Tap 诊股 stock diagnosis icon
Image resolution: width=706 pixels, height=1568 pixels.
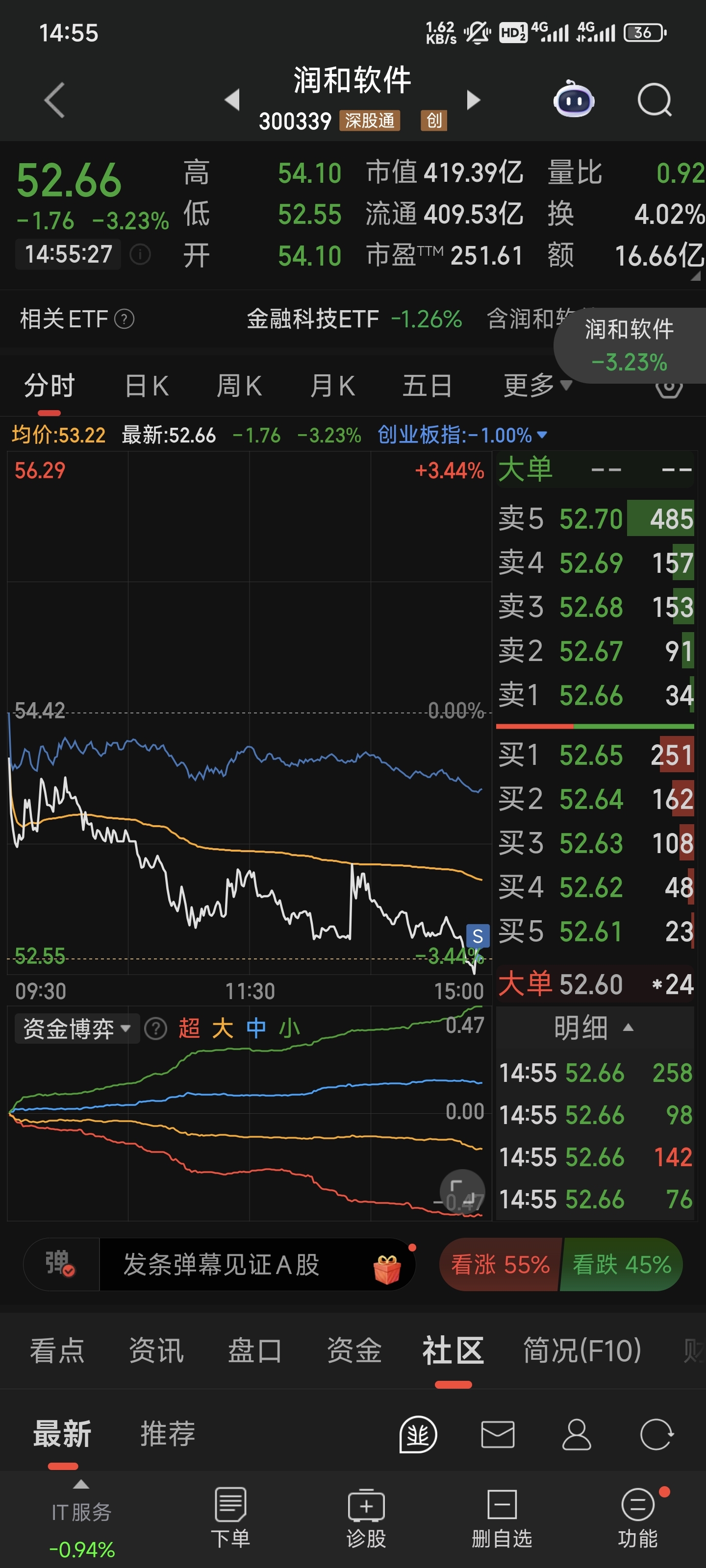(x=366, y=1518)
